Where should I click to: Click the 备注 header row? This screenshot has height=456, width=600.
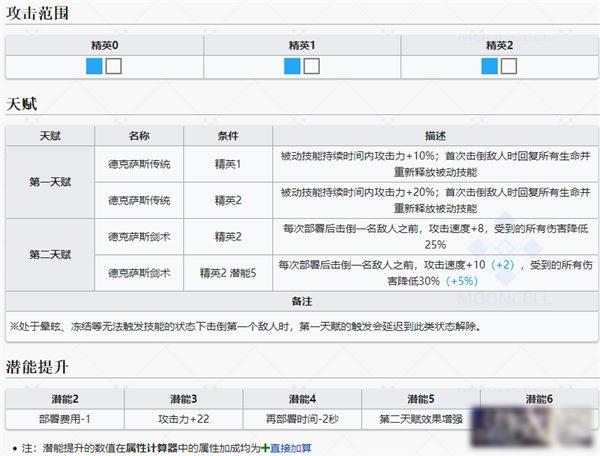(x=302, y=301)
